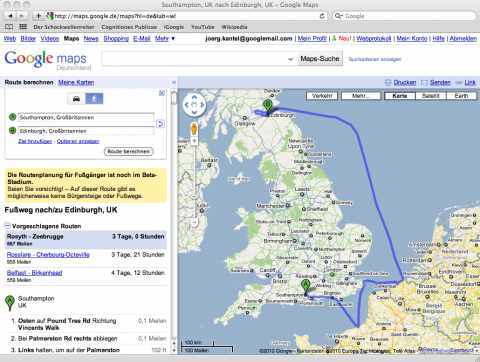Screen dimensions: 480x362
Task: Click the green marker B at Edinburgh
Action: (x=267, y=106)
